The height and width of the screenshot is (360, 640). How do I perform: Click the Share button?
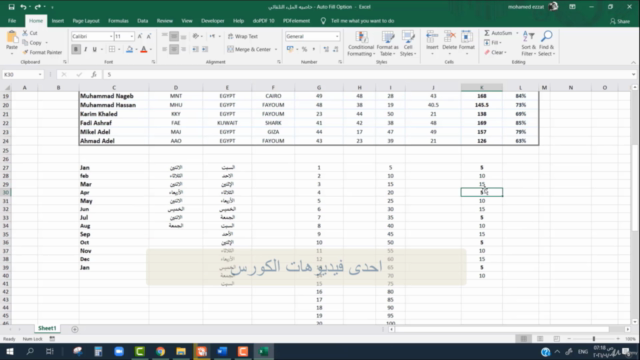pos(620,21)
